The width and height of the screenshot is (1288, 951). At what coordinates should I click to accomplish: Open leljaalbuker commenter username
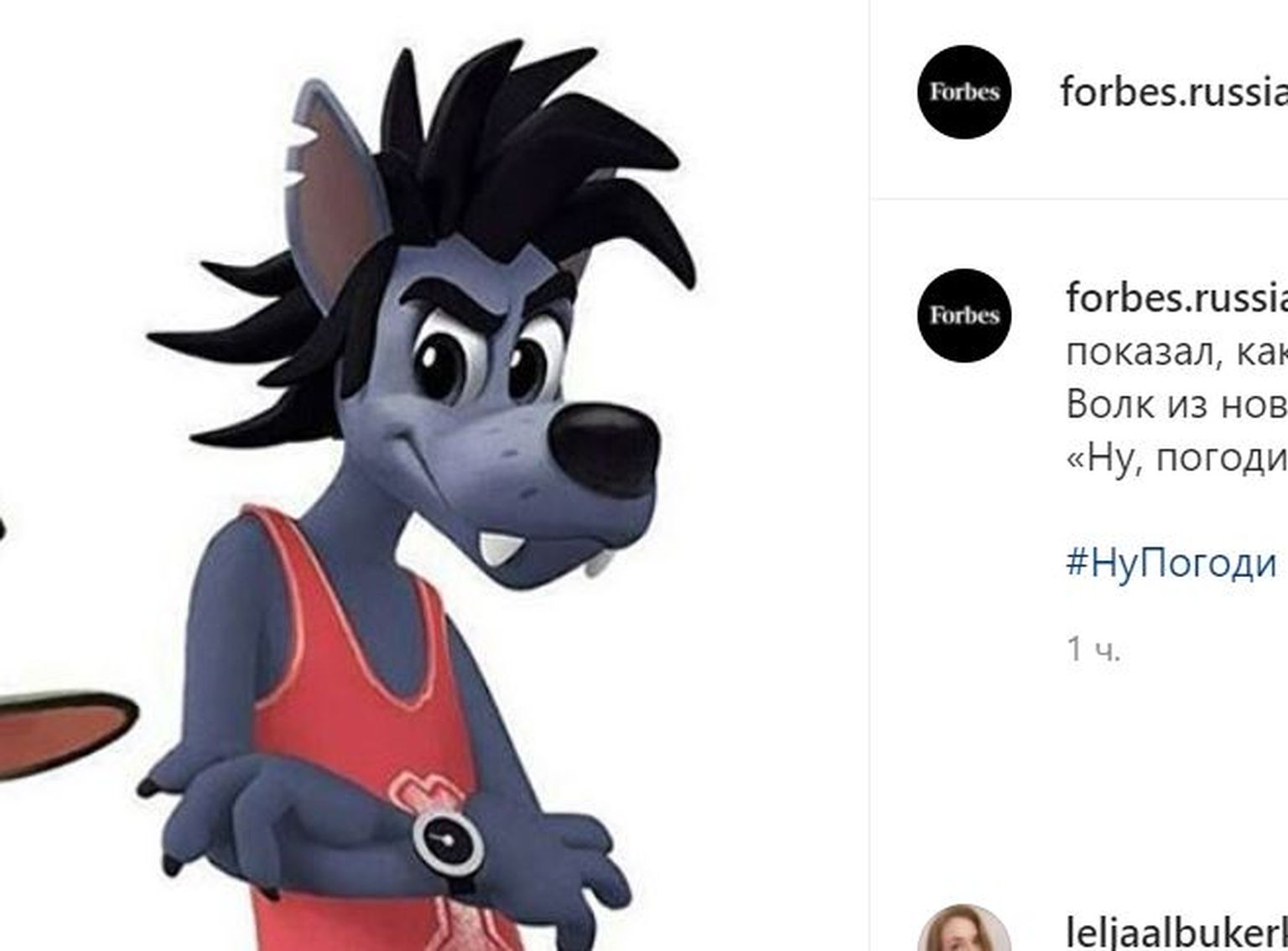click(1176, 933)
